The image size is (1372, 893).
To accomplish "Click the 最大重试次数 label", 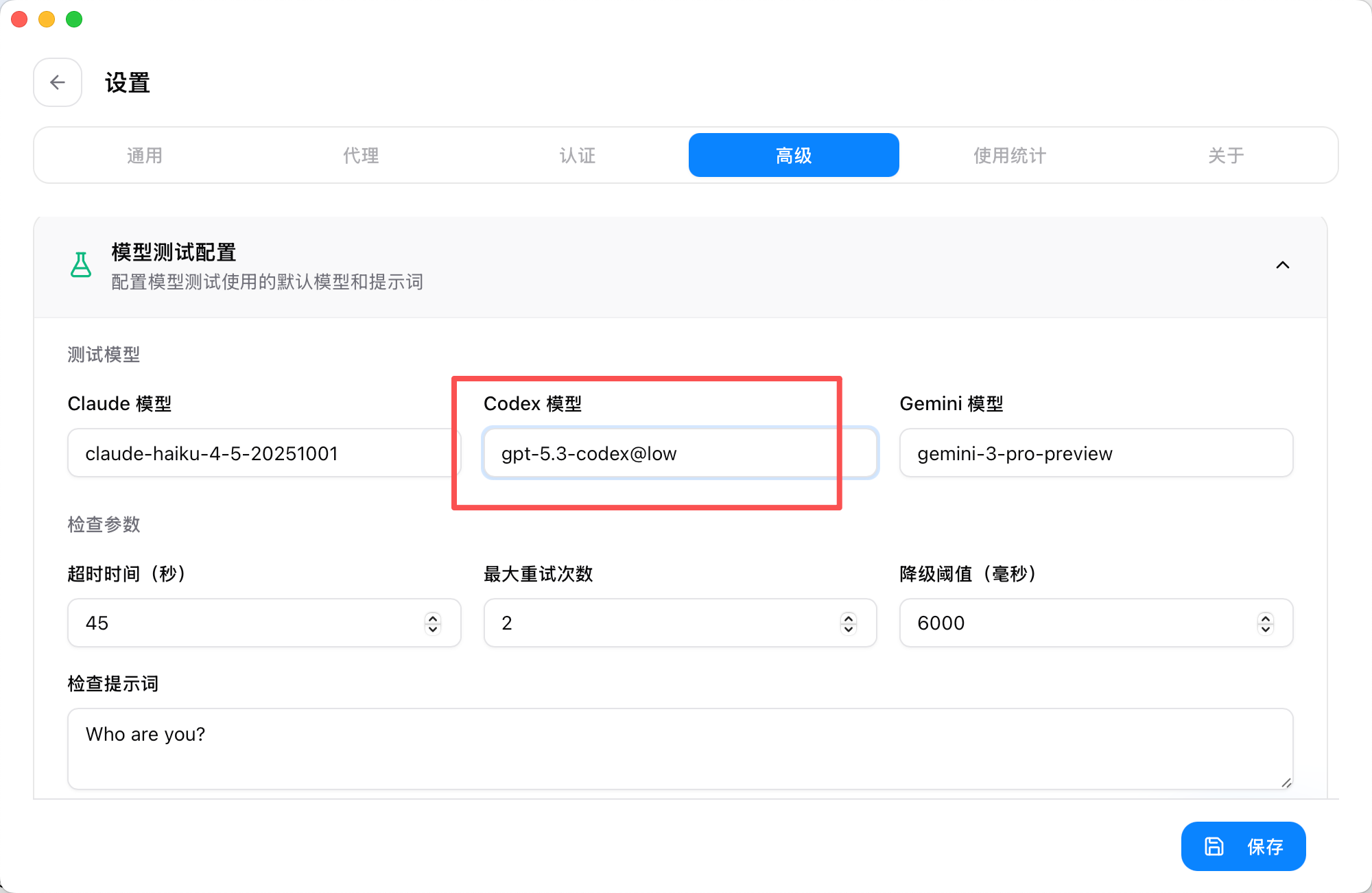I will click(x=538, y=573).
